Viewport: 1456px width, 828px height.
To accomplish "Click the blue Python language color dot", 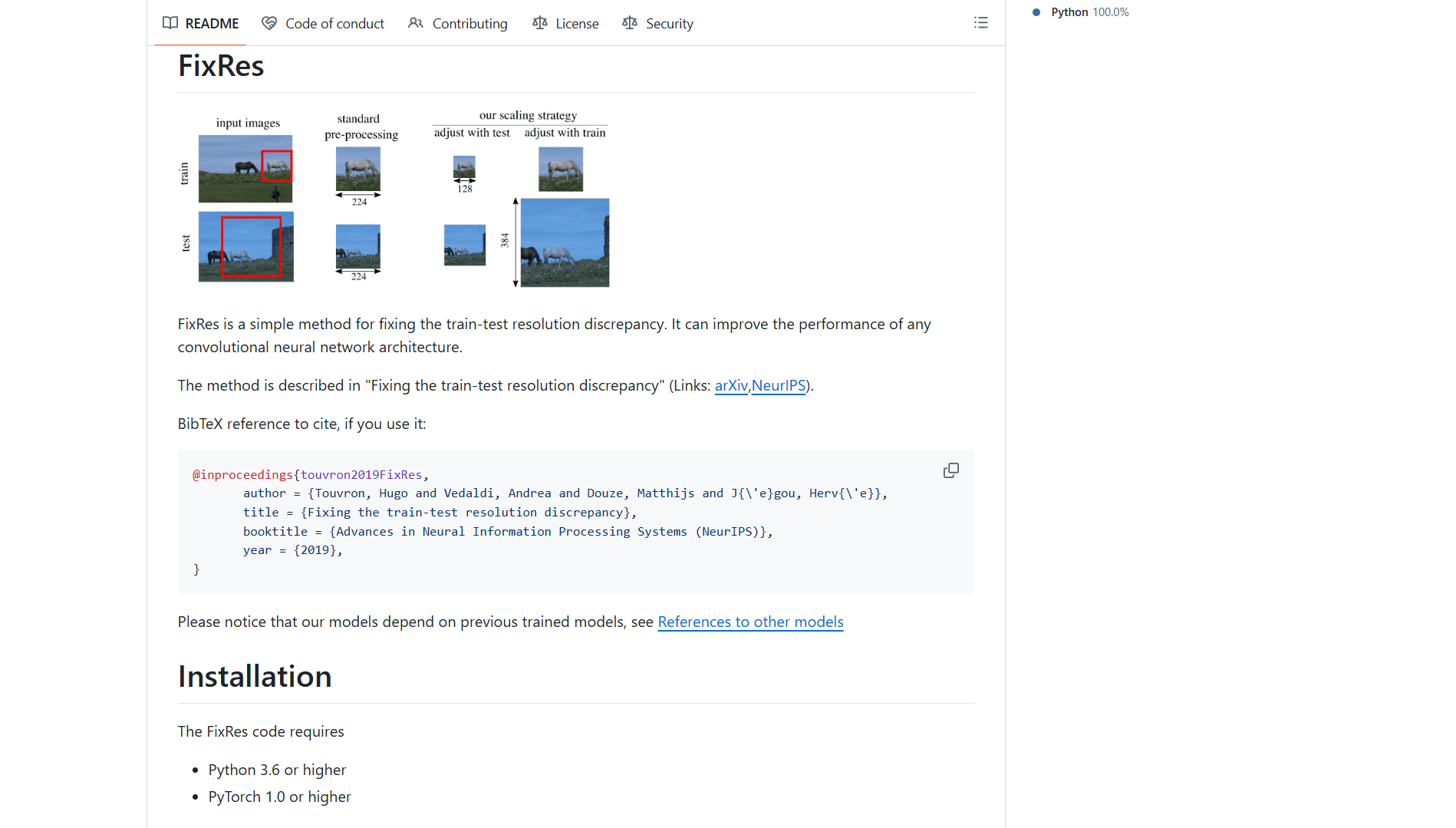I will (x=1036, y=12).
